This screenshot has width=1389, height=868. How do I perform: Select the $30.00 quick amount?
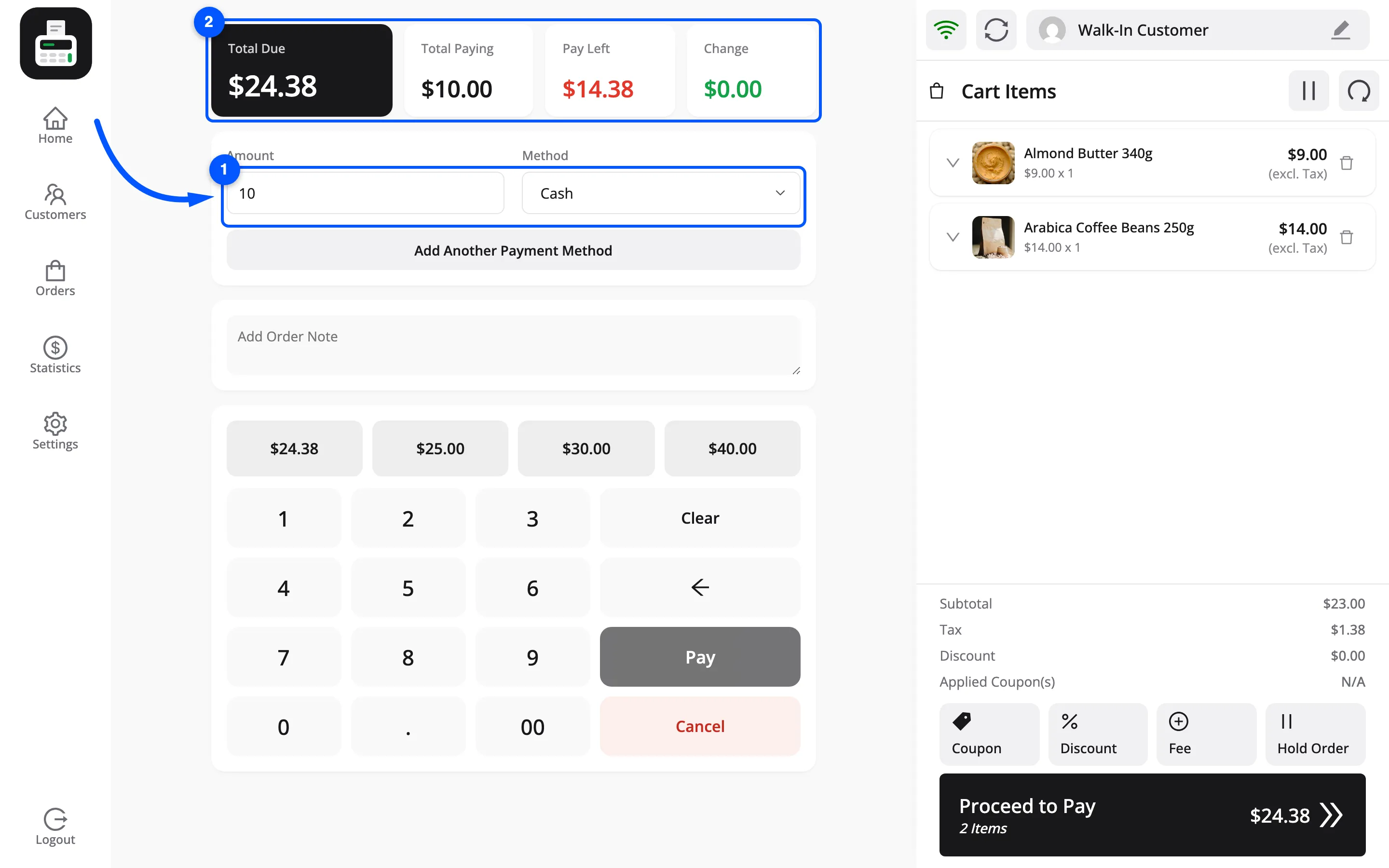coord(586,448)
